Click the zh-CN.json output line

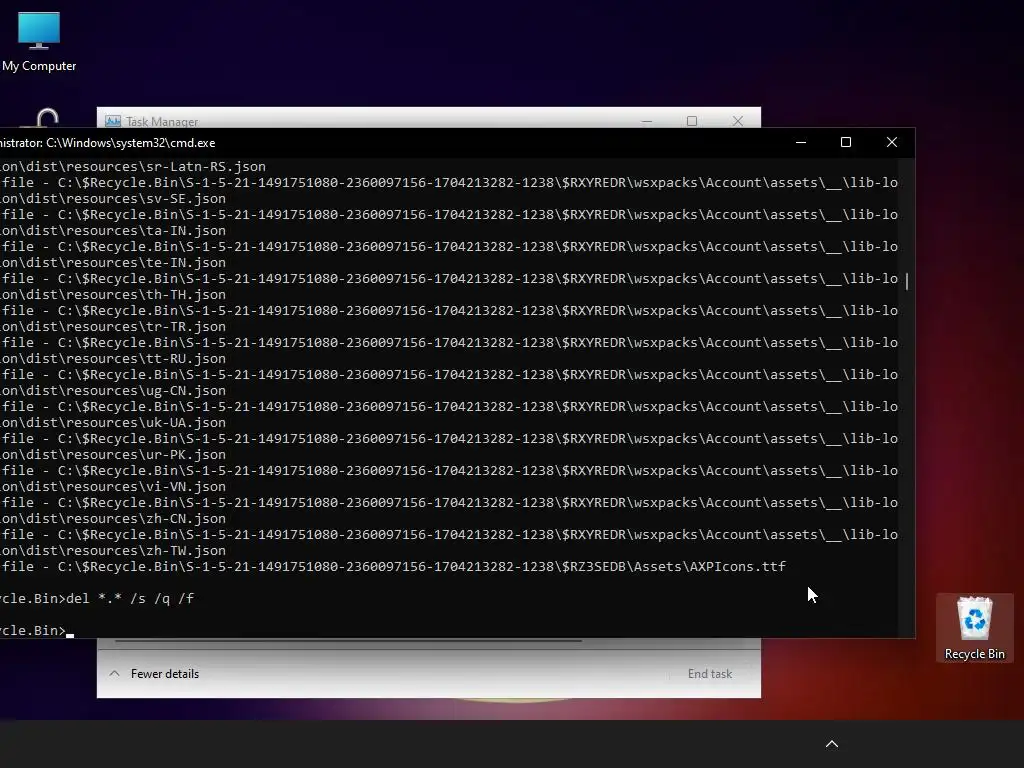click(113, 519)
